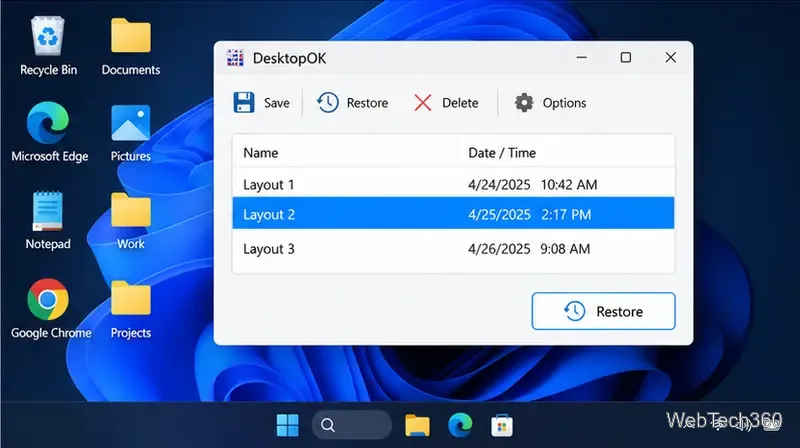
Task: Click the DesktopOK app icon in title bar
Action: point(235,58)
